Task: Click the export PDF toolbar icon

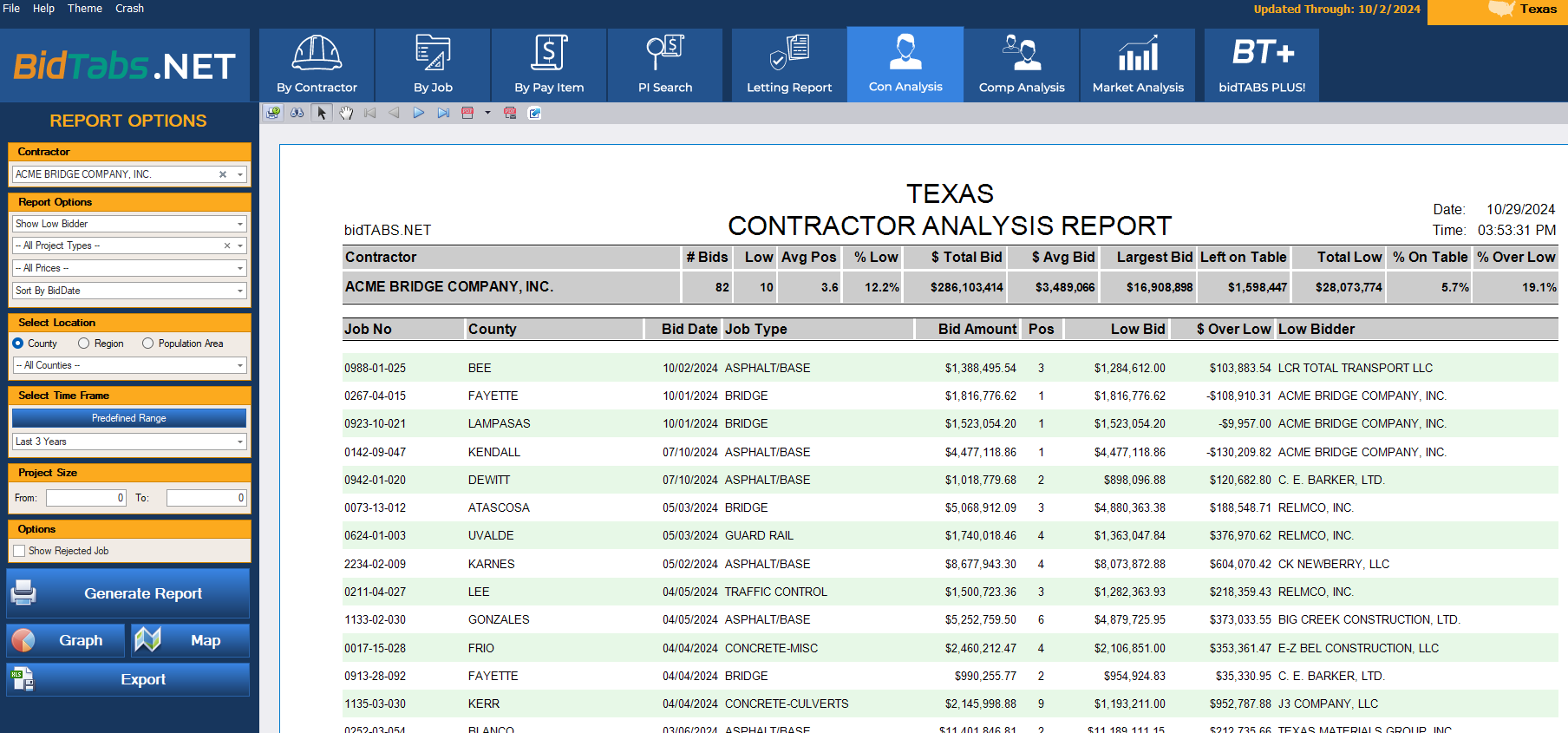Action: pos(467,113)
